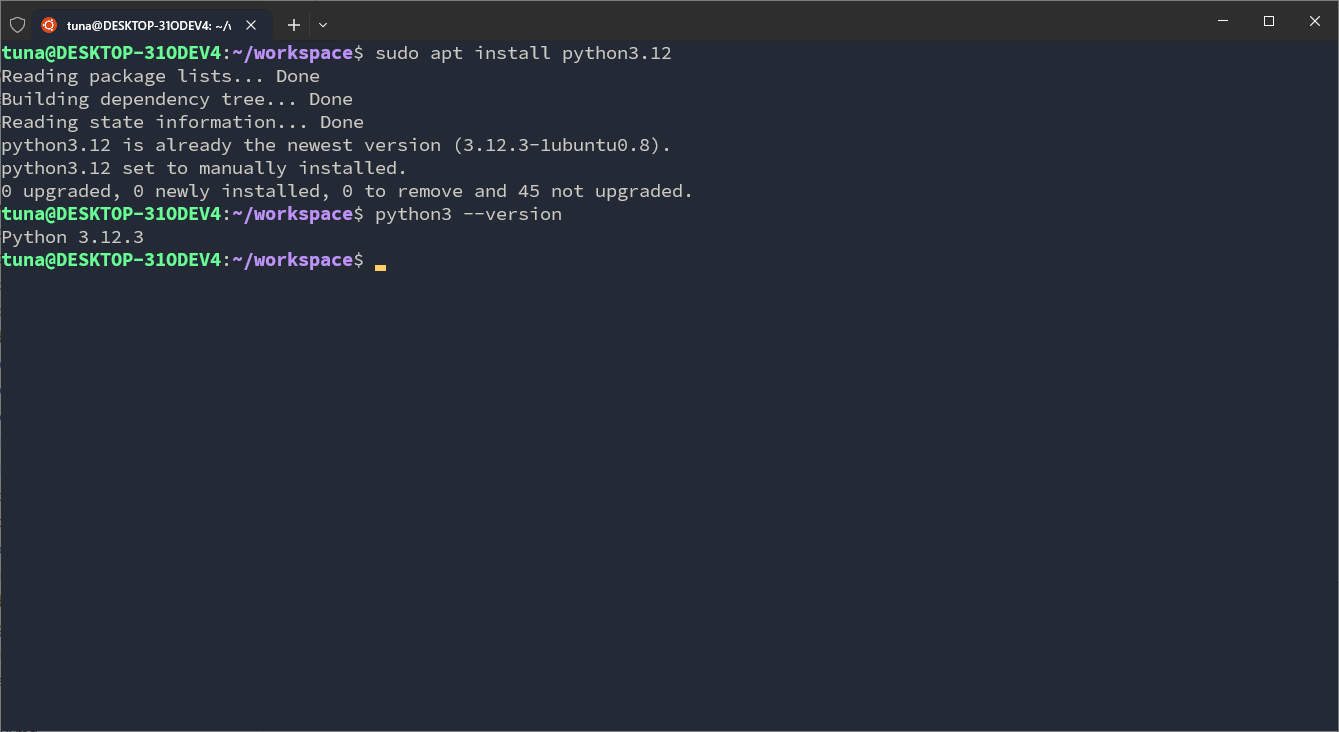1339x732 pixels.
Task: Close the terminal window
Action: 1315,21
